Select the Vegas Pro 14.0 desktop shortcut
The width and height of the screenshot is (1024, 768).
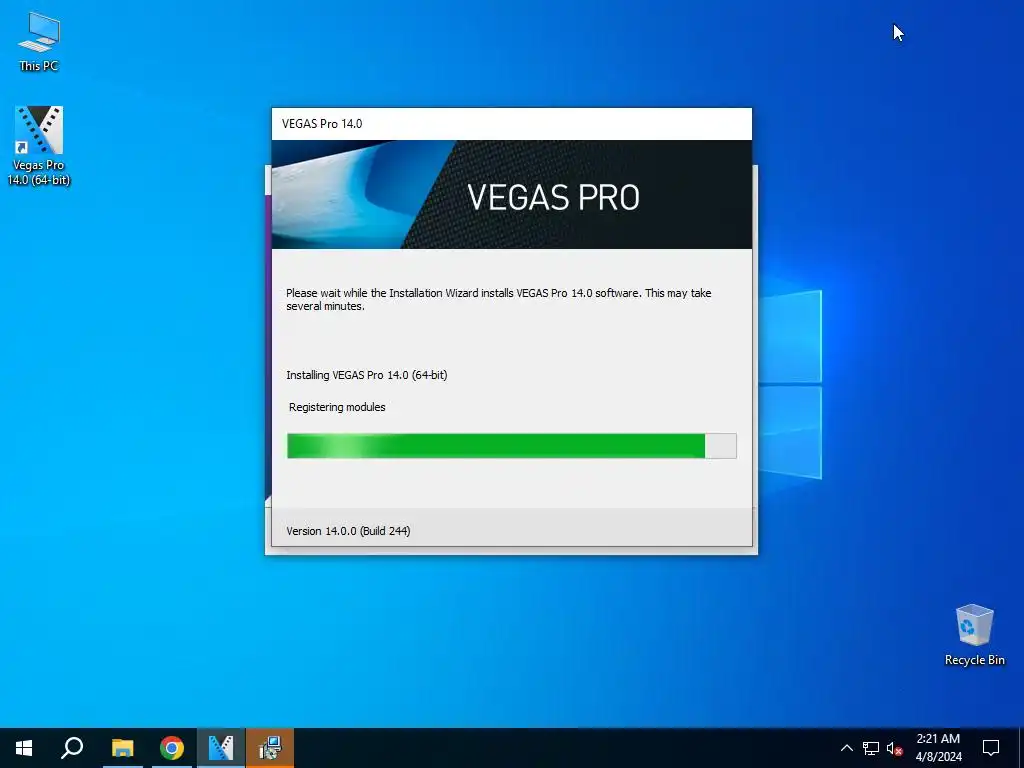[39, 146]
